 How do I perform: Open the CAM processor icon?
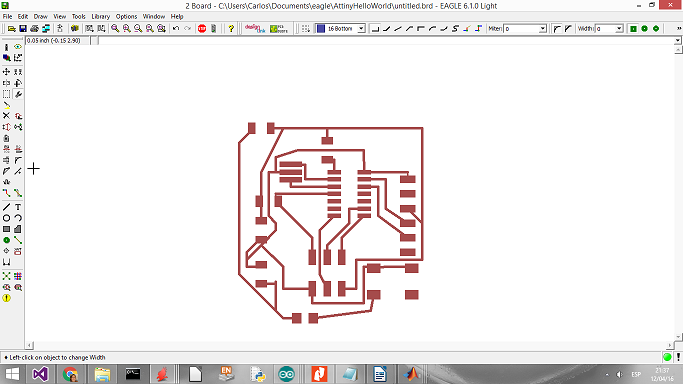click(x=46, y=29)
